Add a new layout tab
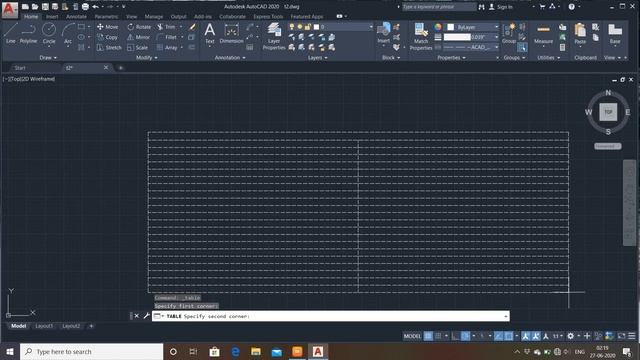This screenshot has width=640, height=360. [x=91, y=326]
